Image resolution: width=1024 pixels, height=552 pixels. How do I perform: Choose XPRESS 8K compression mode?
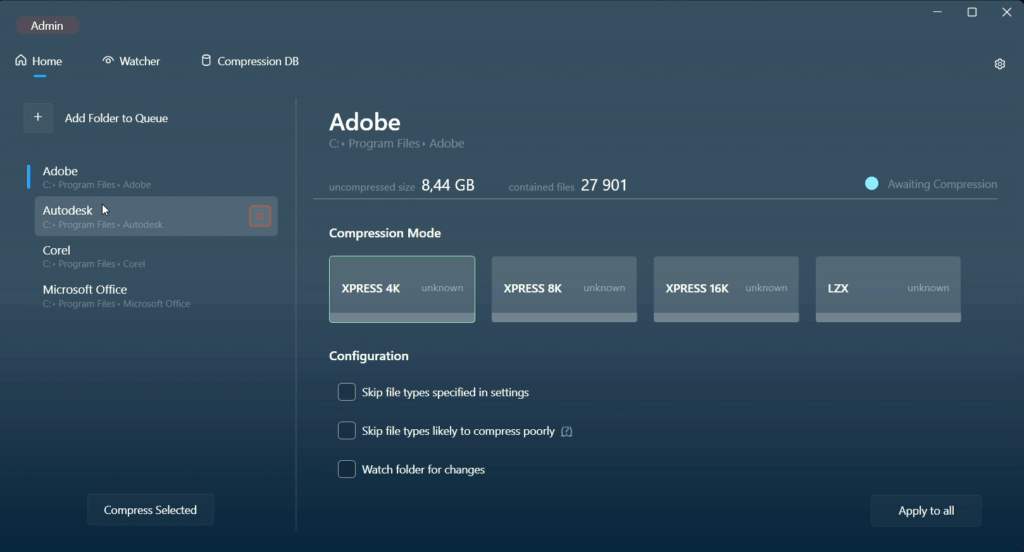click(x=564, y=289)
